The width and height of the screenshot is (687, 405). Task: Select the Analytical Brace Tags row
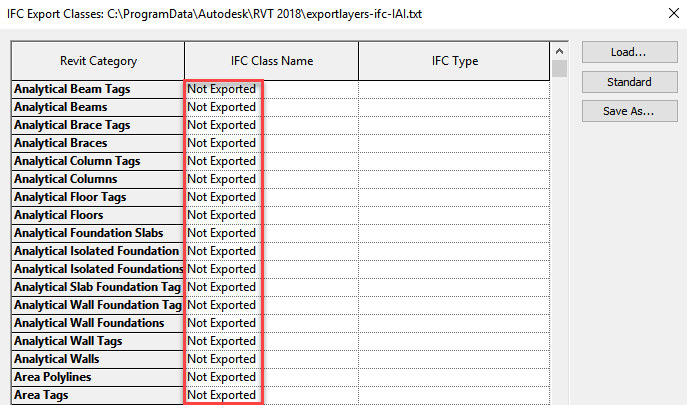pyautogui.click(x=98, y=125)
